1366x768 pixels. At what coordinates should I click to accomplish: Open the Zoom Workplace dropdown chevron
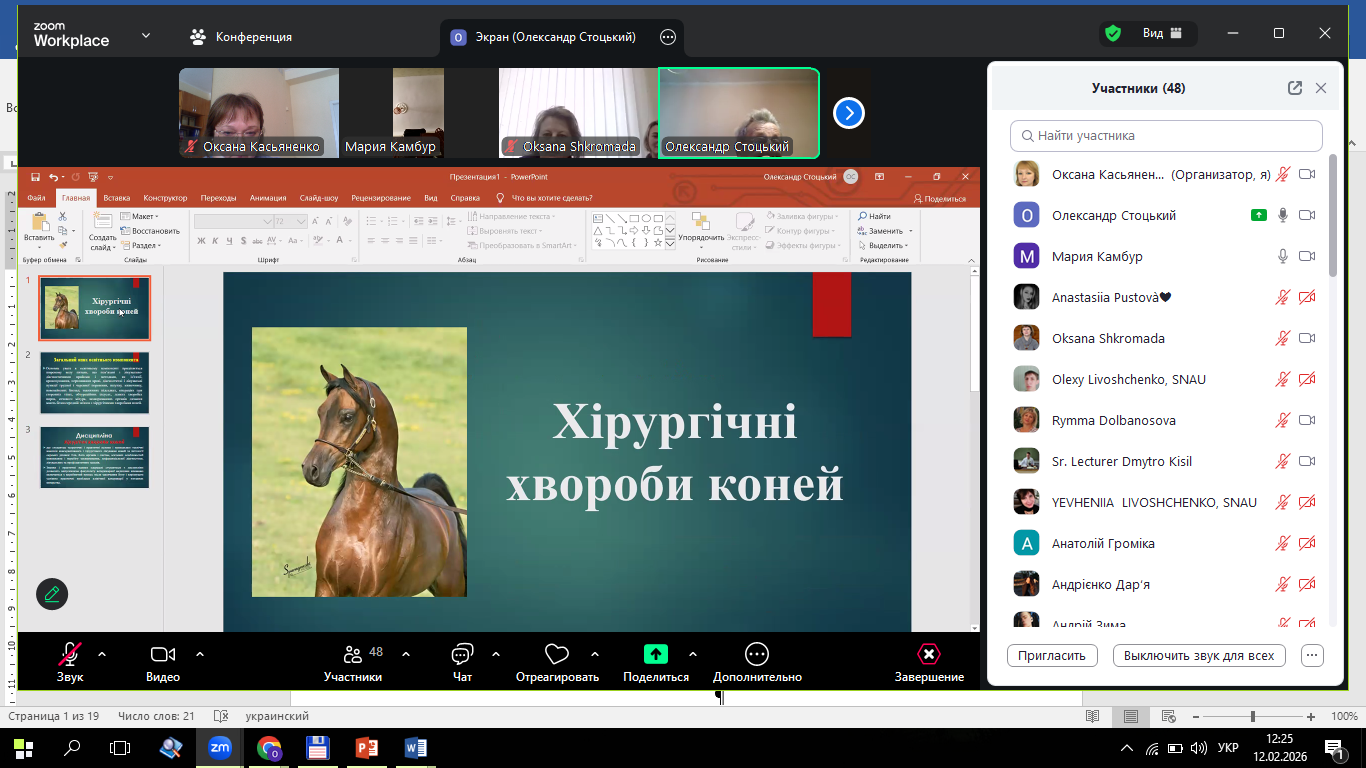click(x=146, y=35)
